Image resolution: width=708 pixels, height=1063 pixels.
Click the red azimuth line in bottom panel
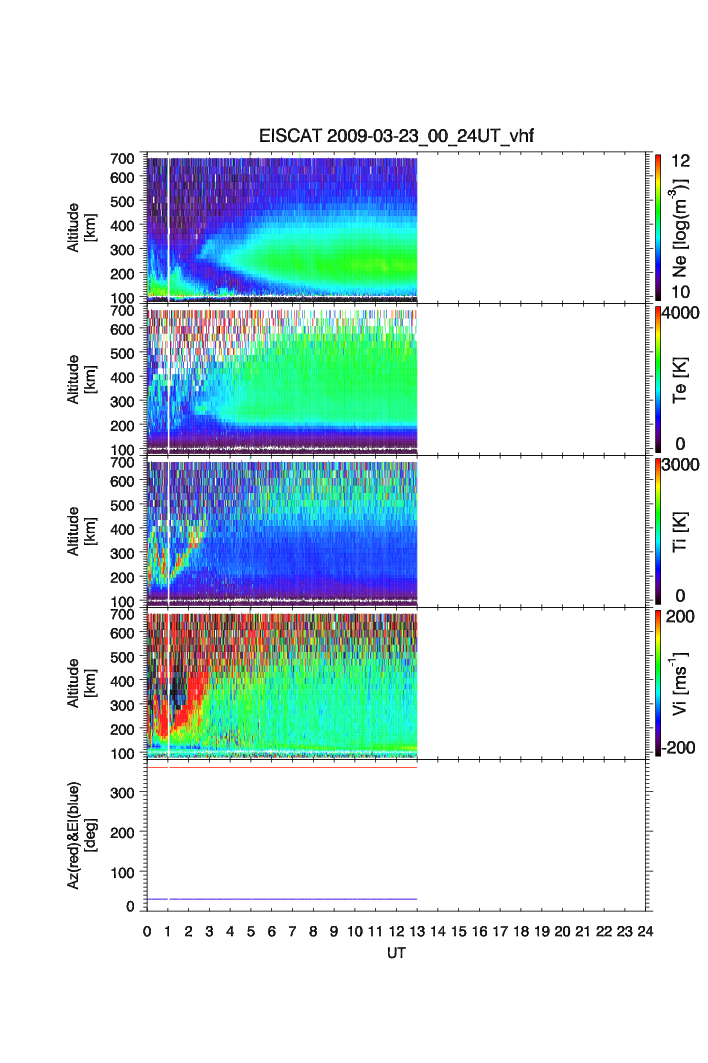(x=281, y=767)
